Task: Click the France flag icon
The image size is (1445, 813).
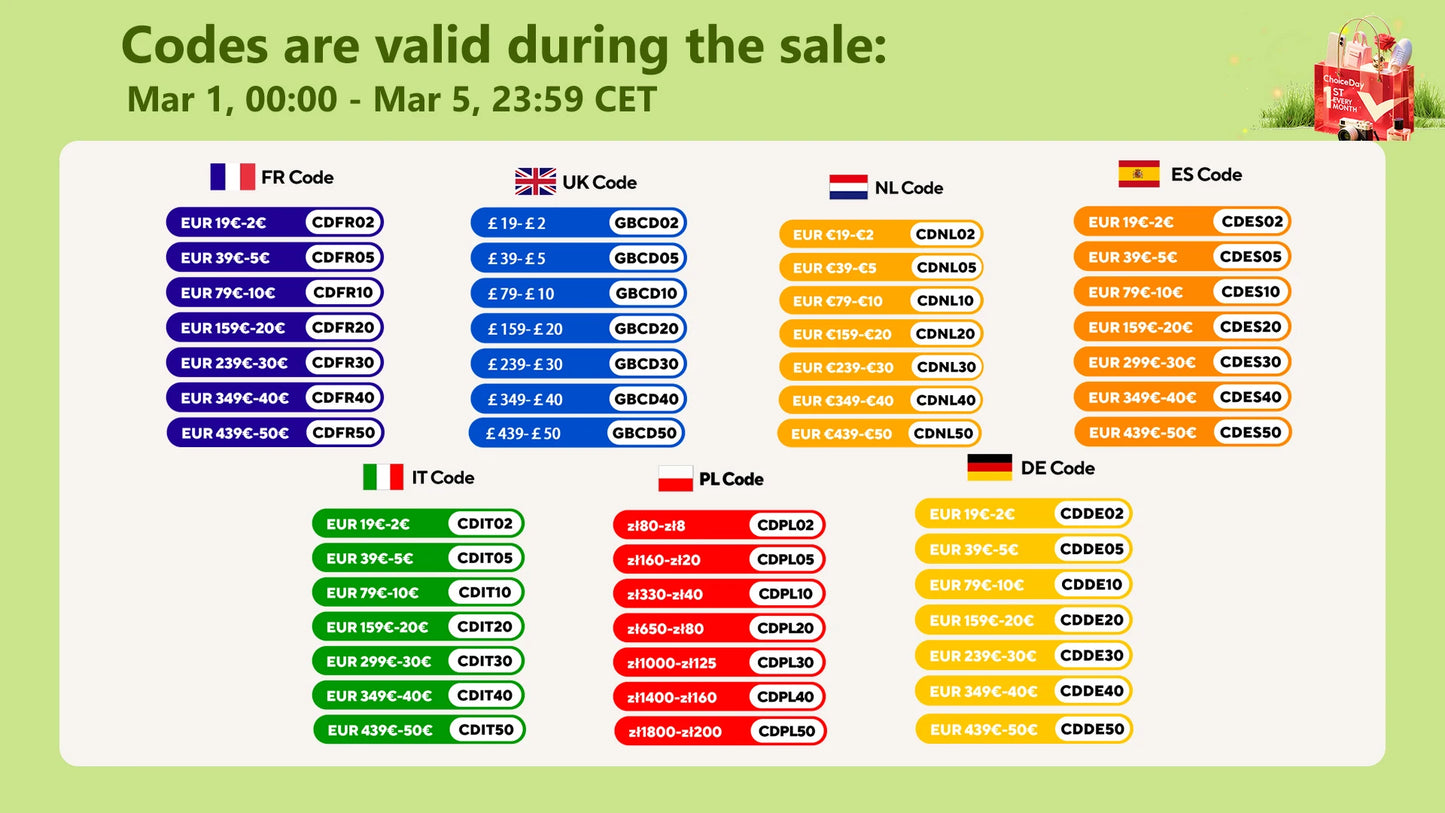Action: 232,177
